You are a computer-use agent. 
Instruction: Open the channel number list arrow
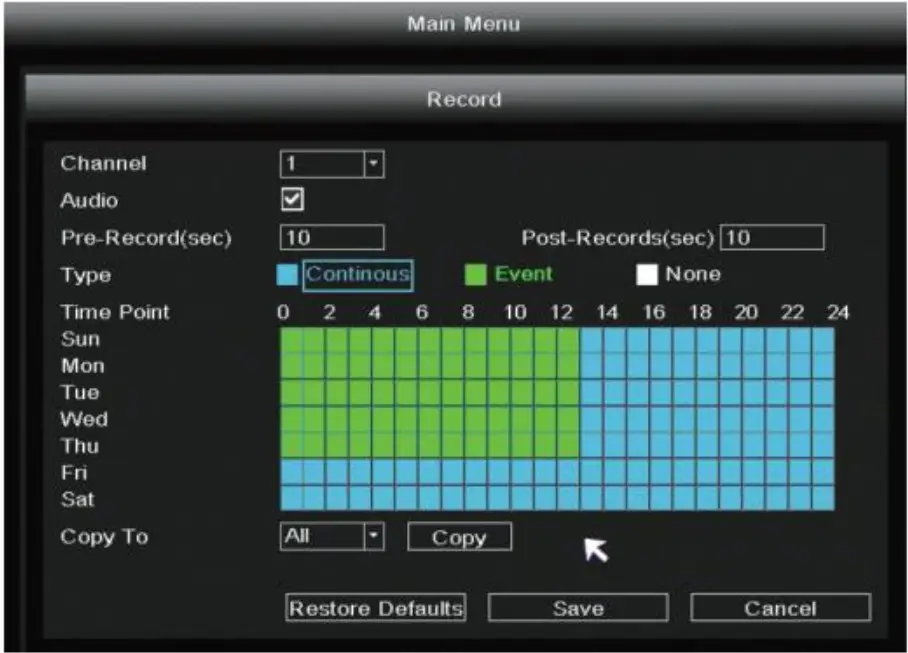[373, 163]
